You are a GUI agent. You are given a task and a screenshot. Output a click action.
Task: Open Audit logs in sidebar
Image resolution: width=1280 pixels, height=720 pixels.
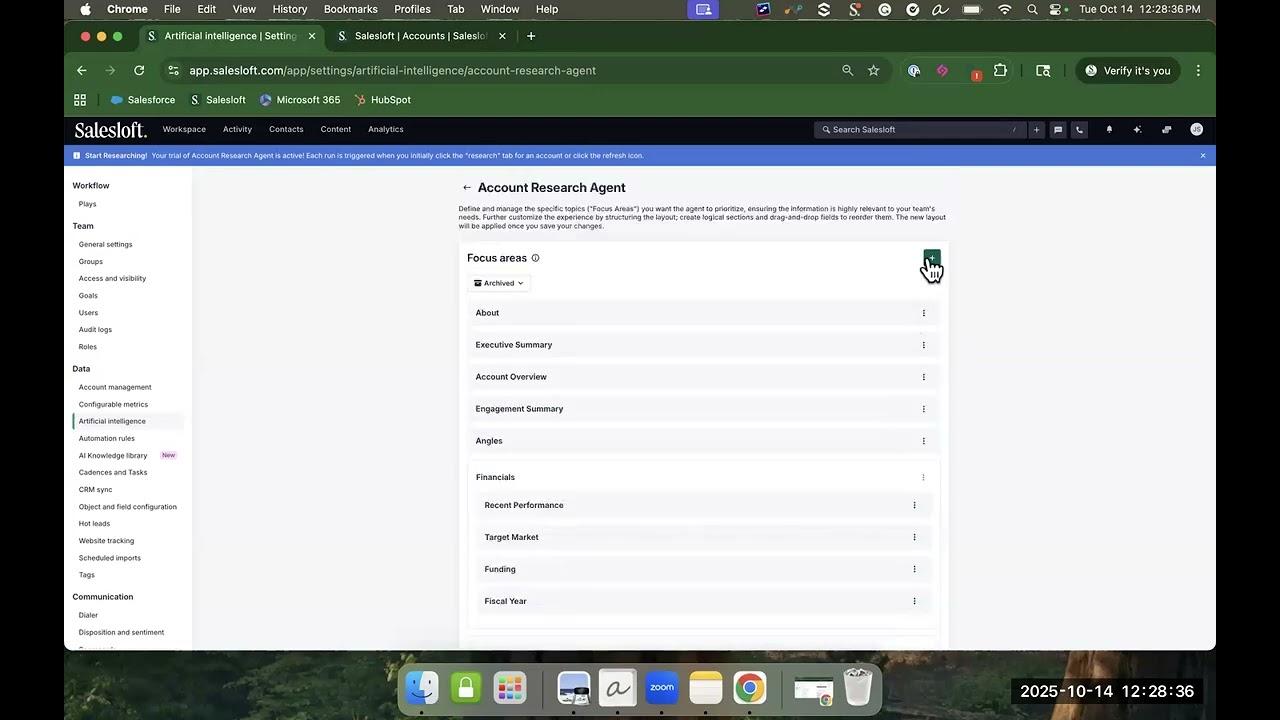click(x=95, y=329)
